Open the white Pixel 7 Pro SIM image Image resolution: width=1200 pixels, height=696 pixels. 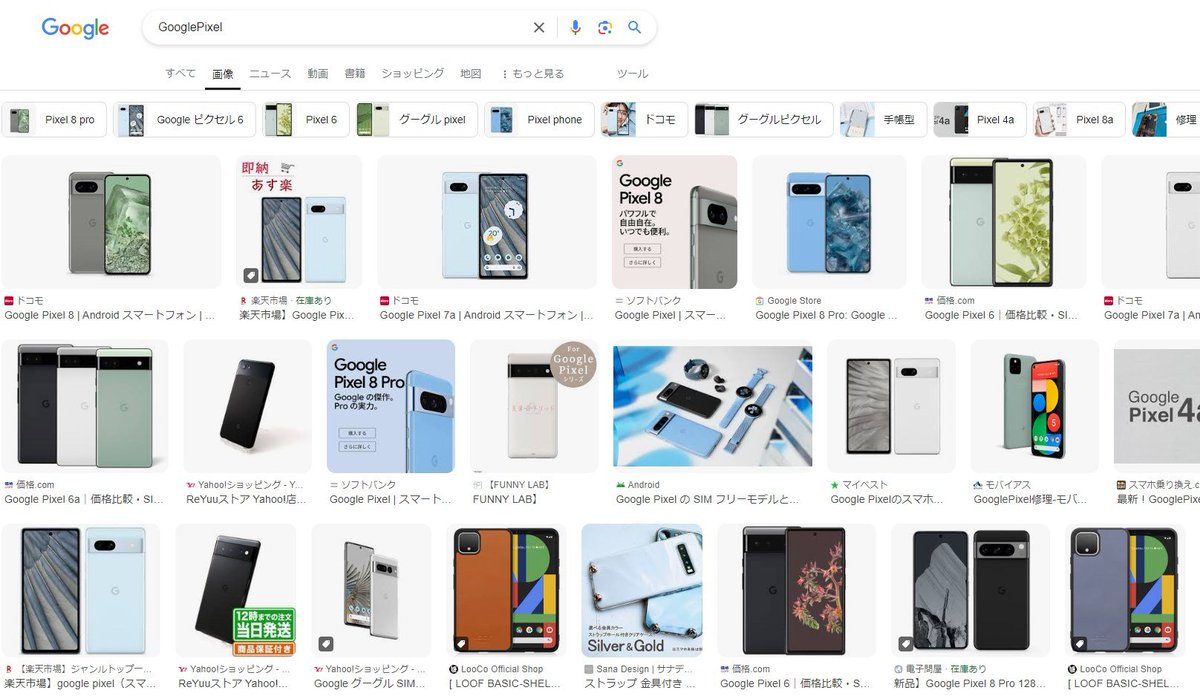click(371, 590)
